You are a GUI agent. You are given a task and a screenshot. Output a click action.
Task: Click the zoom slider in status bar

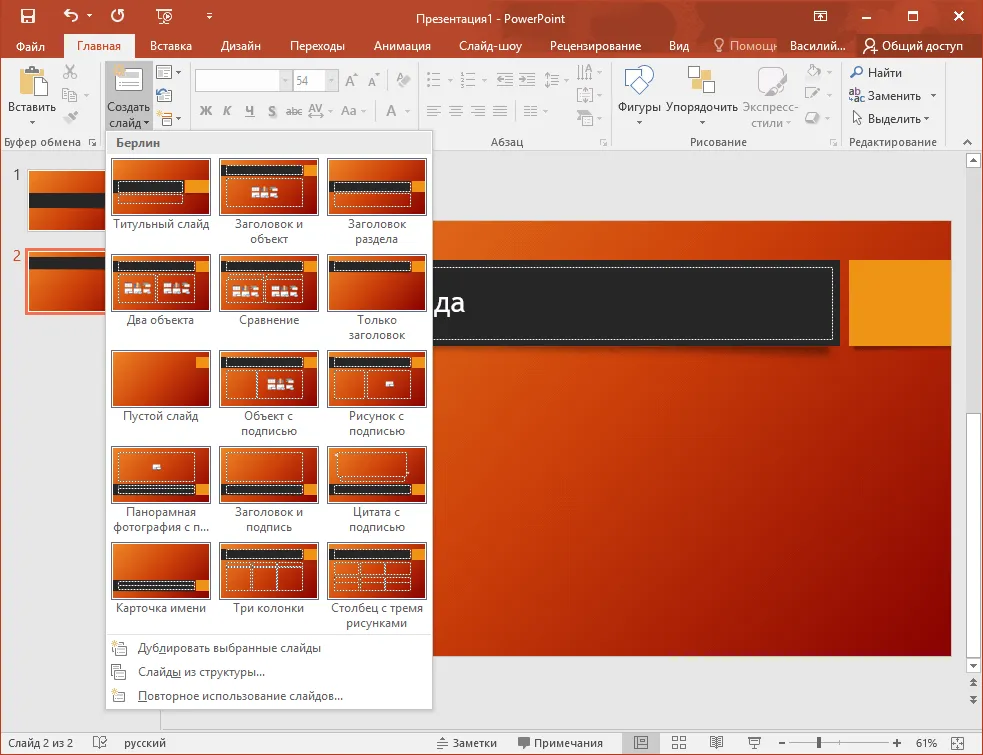[818, 743]
